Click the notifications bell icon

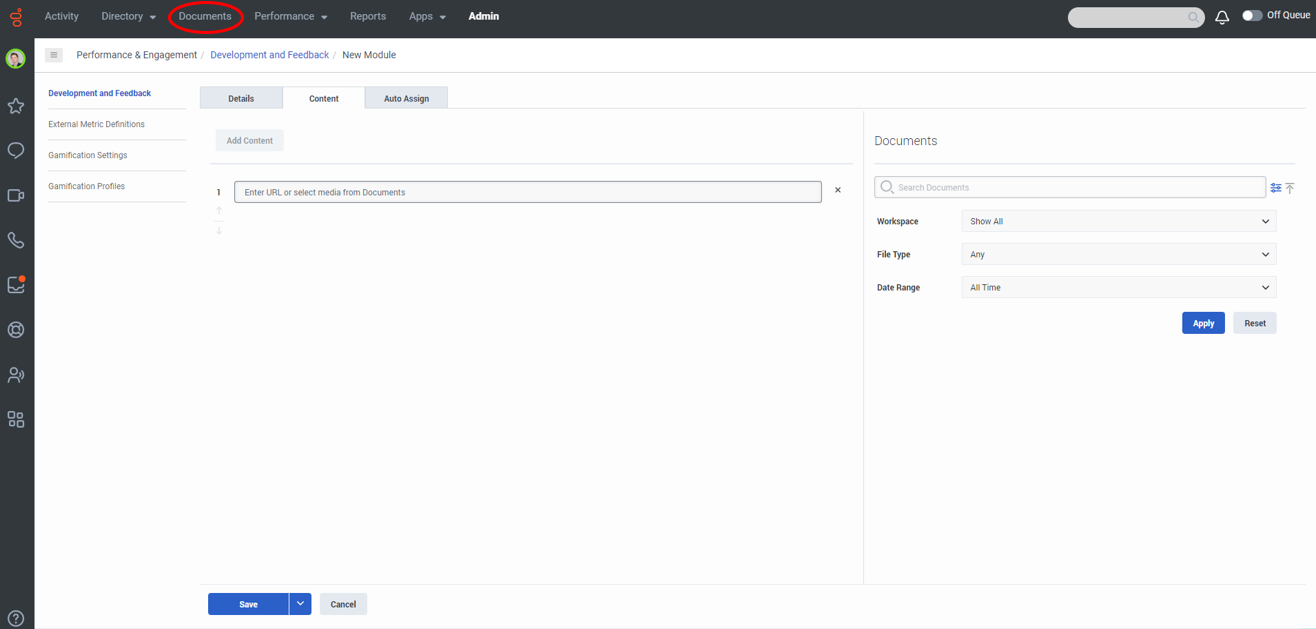click(1222, 17)
